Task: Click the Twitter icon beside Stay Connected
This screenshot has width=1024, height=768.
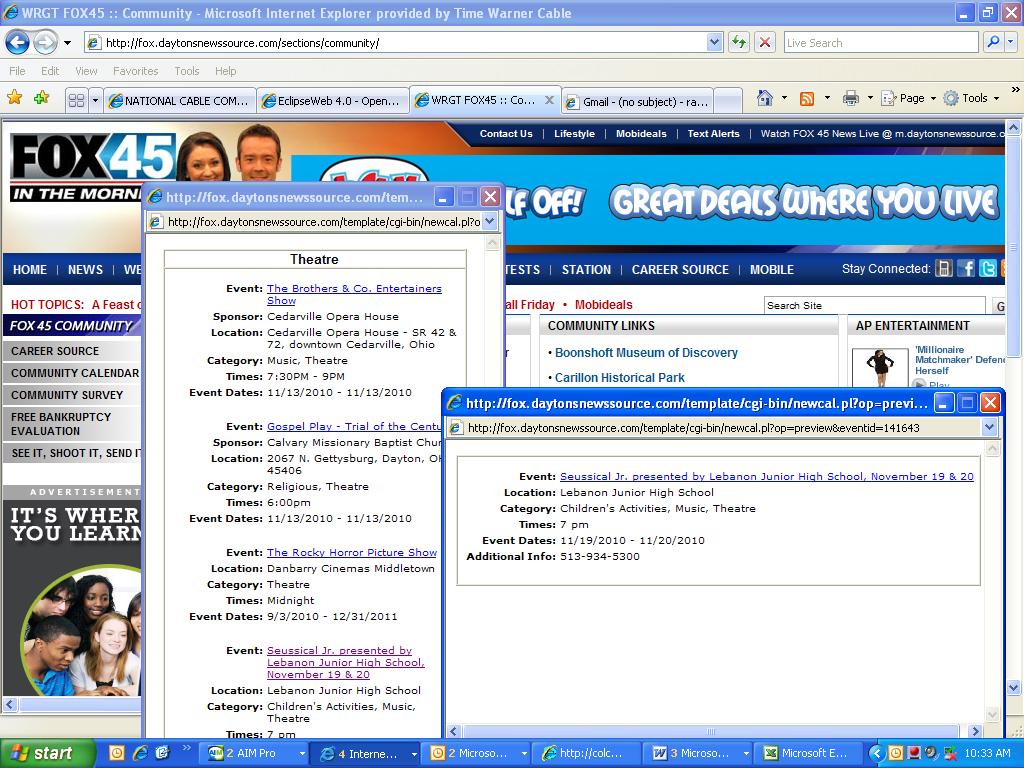Action: coord(987,268)
